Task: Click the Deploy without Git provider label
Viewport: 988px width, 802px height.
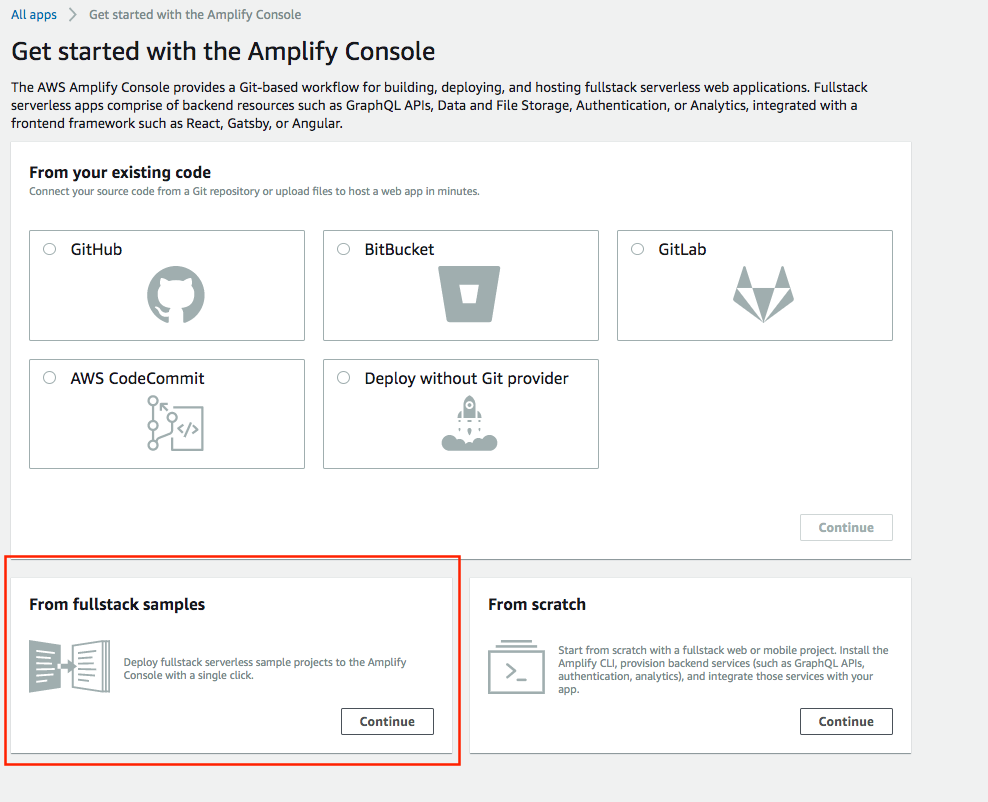Action: point(466,378)
